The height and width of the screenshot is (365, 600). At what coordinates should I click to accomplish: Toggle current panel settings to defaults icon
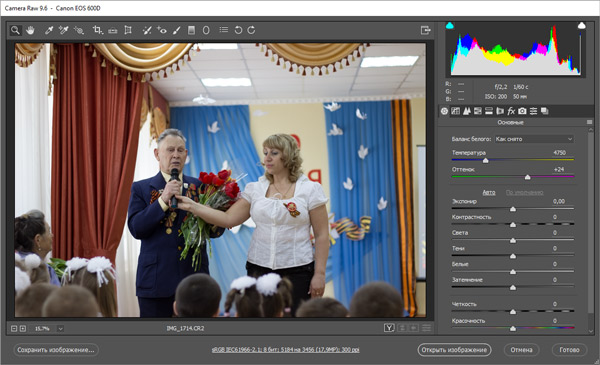coord(426,328)
